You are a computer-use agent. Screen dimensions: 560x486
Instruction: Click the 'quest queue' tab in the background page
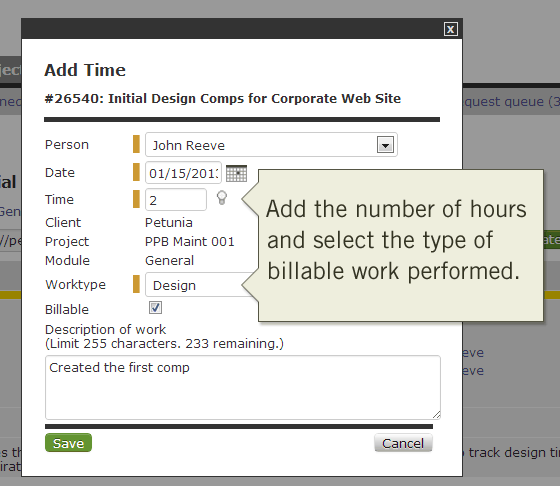tap(511, 102)
